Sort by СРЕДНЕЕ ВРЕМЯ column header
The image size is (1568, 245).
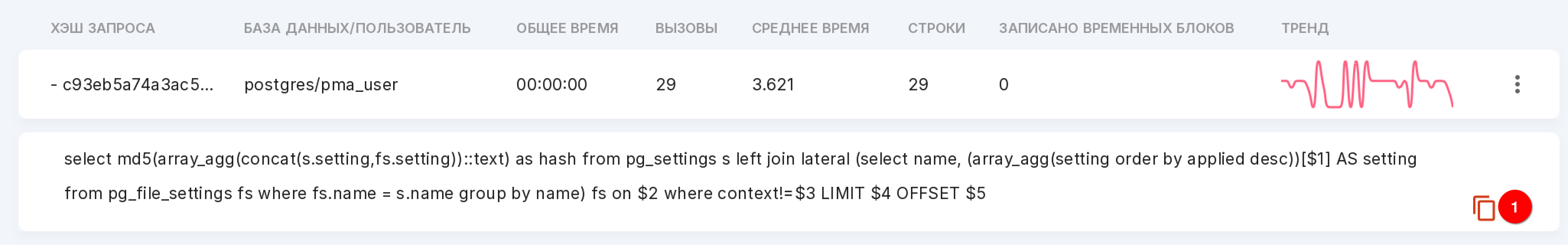pos(810,28)
